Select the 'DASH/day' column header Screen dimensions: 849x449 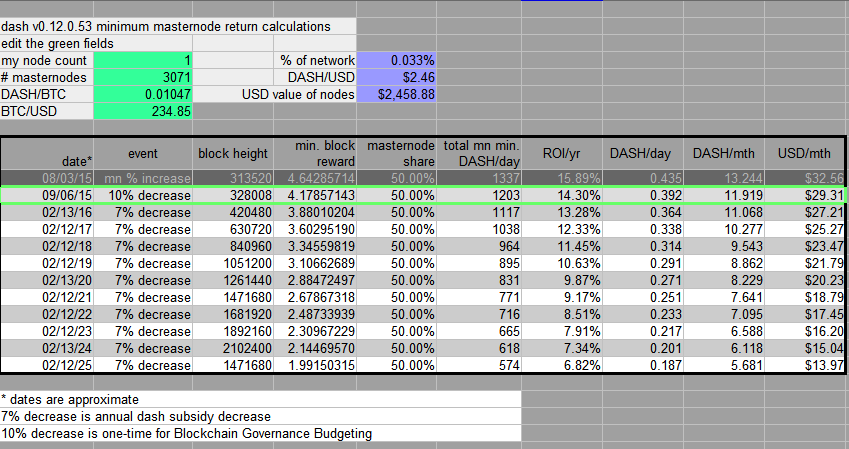643,153
